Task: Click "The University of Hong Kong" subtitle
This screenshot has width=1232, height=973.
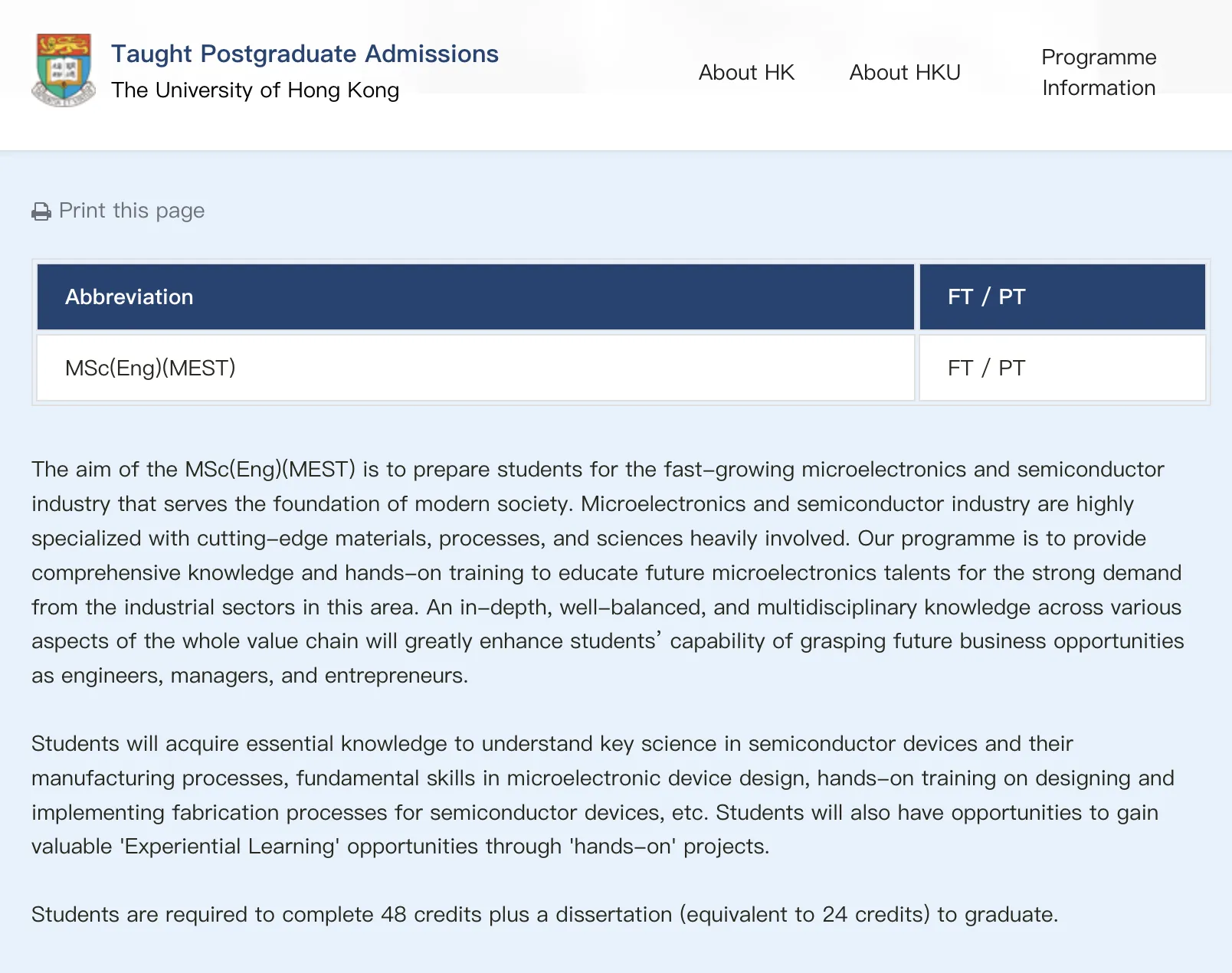Action: point(254,90)
